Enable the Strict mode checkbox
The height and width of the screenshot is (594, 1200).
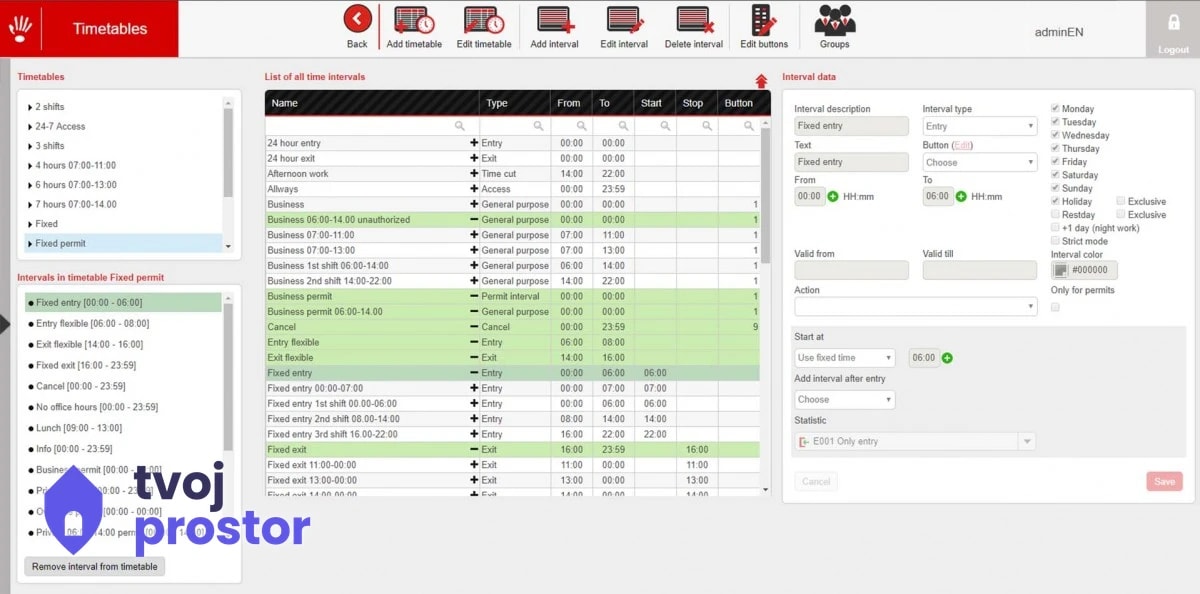coord(1055,241)
